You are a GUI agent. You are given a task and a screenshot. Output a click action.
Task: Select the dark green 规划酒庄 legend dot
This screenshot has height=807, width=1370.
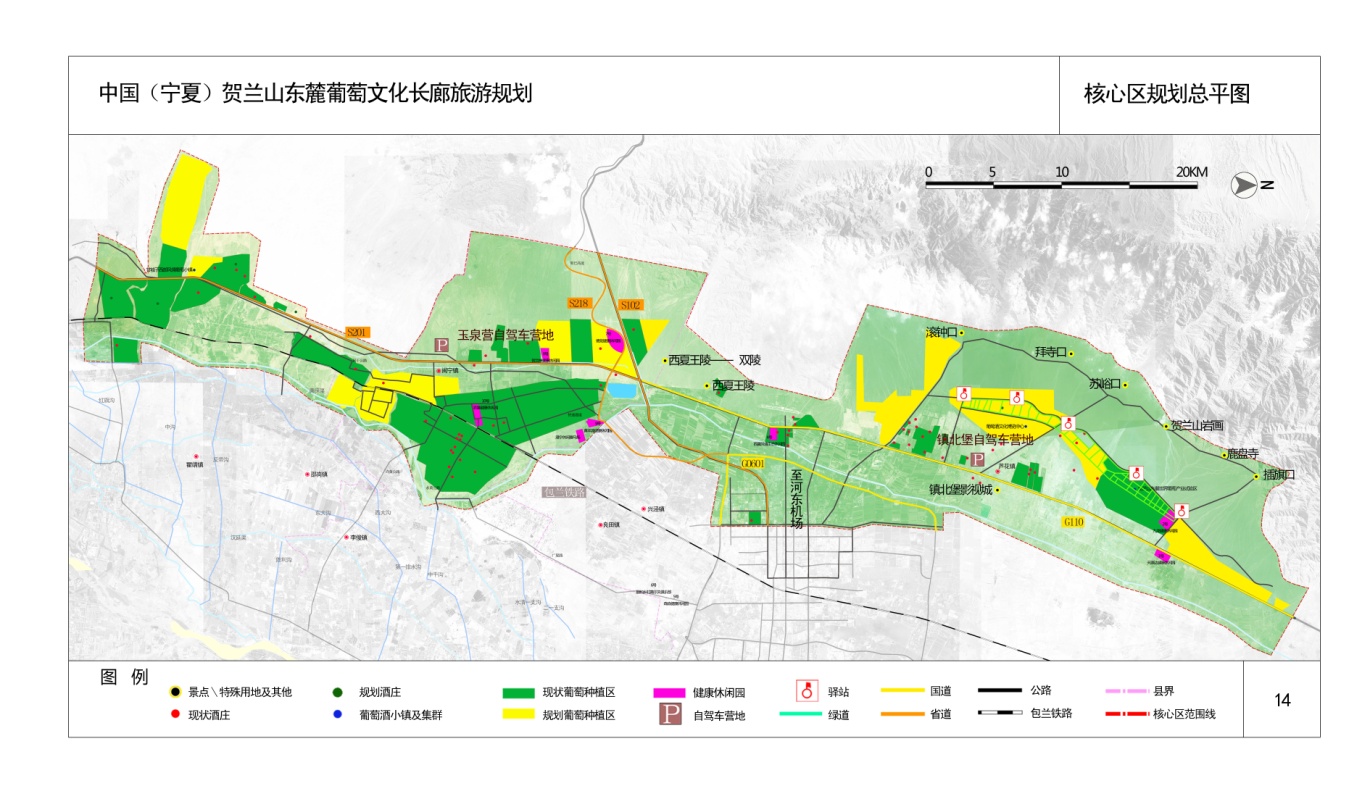[338, 692]
